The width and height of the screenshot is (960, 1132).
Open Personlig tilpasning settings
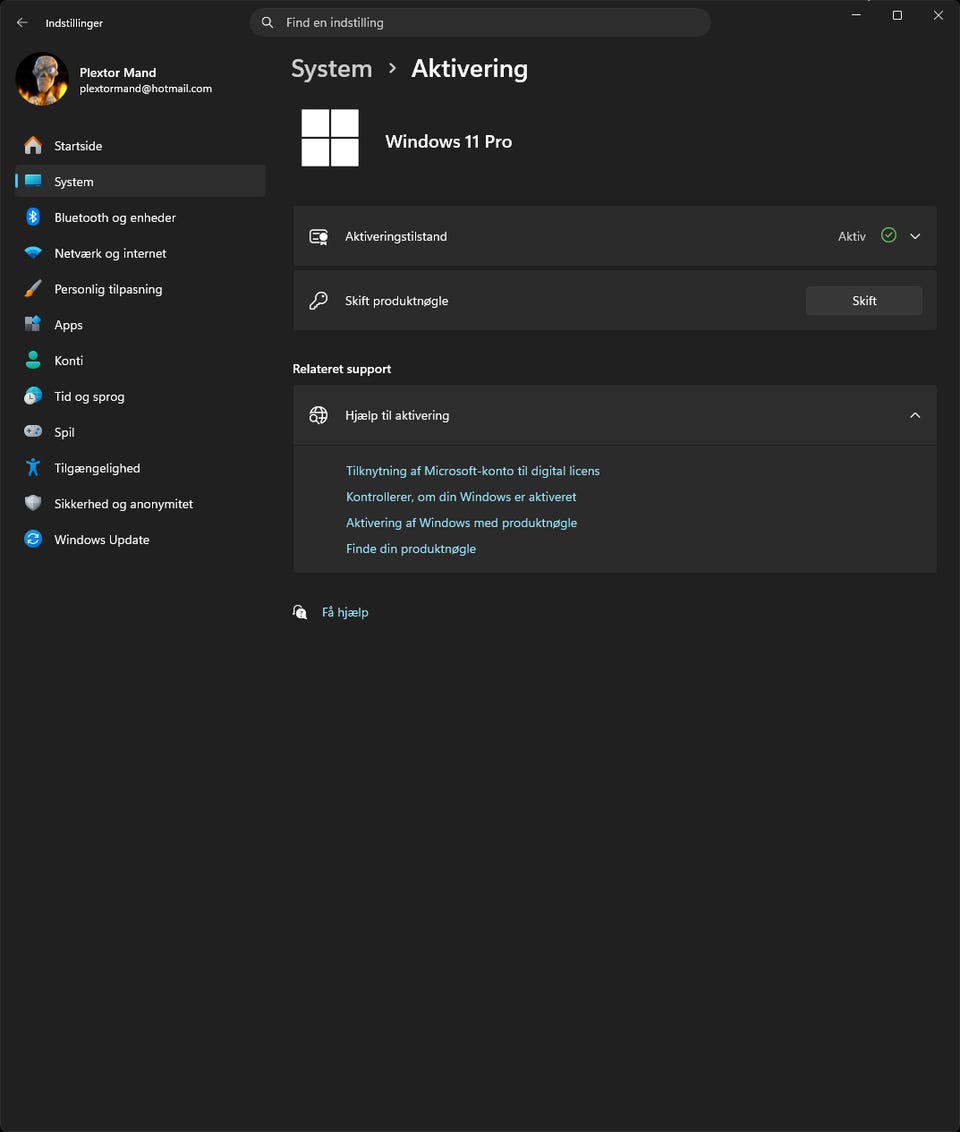pyautogui.click(x=140, y=289)
